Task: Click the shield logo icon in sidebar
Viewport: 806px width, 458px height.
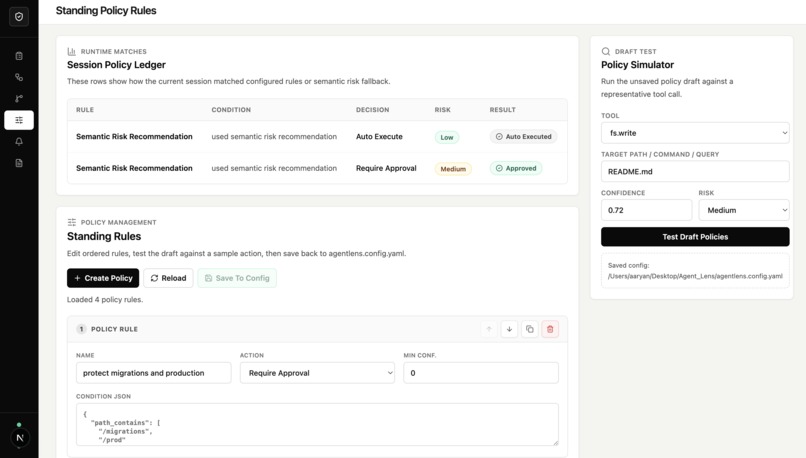Action: (19, 17)
